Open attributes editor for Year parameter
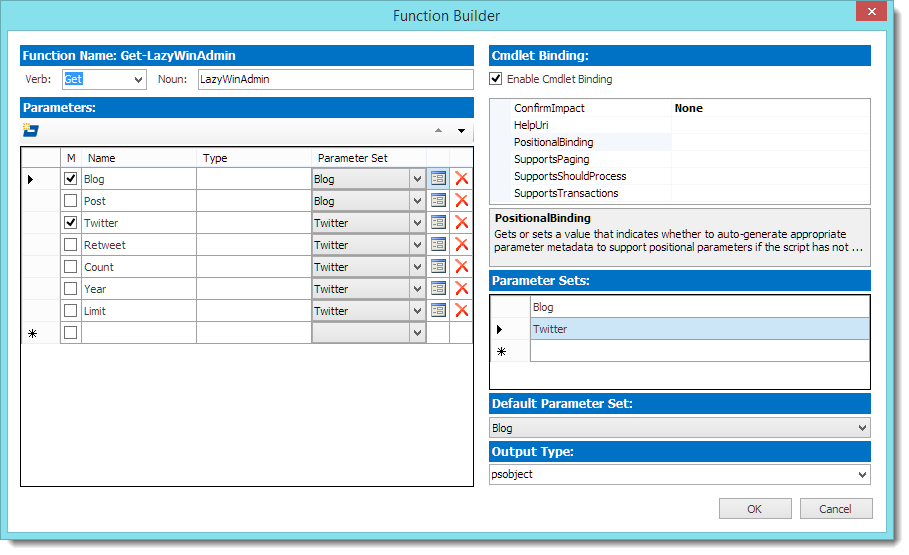 pos(438,289)
